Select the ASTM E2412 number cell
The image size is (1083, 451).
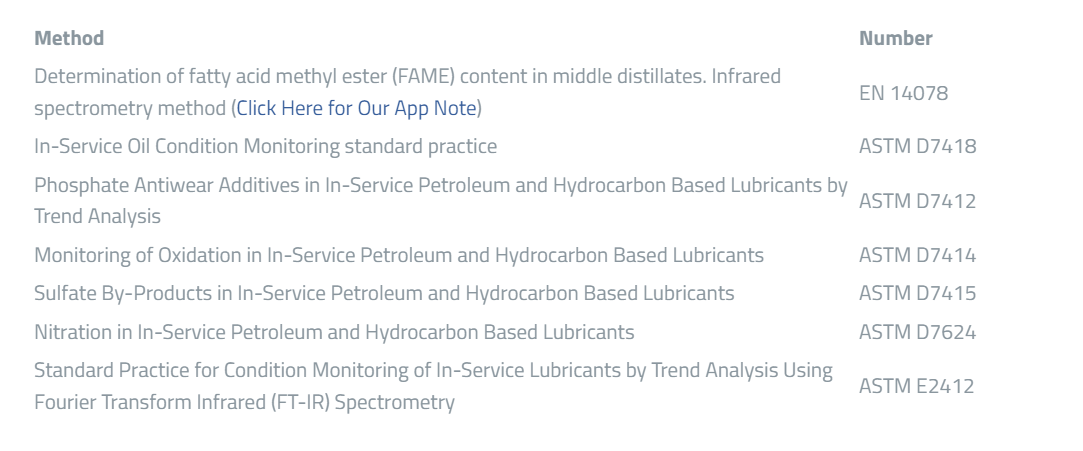point(916,386)
